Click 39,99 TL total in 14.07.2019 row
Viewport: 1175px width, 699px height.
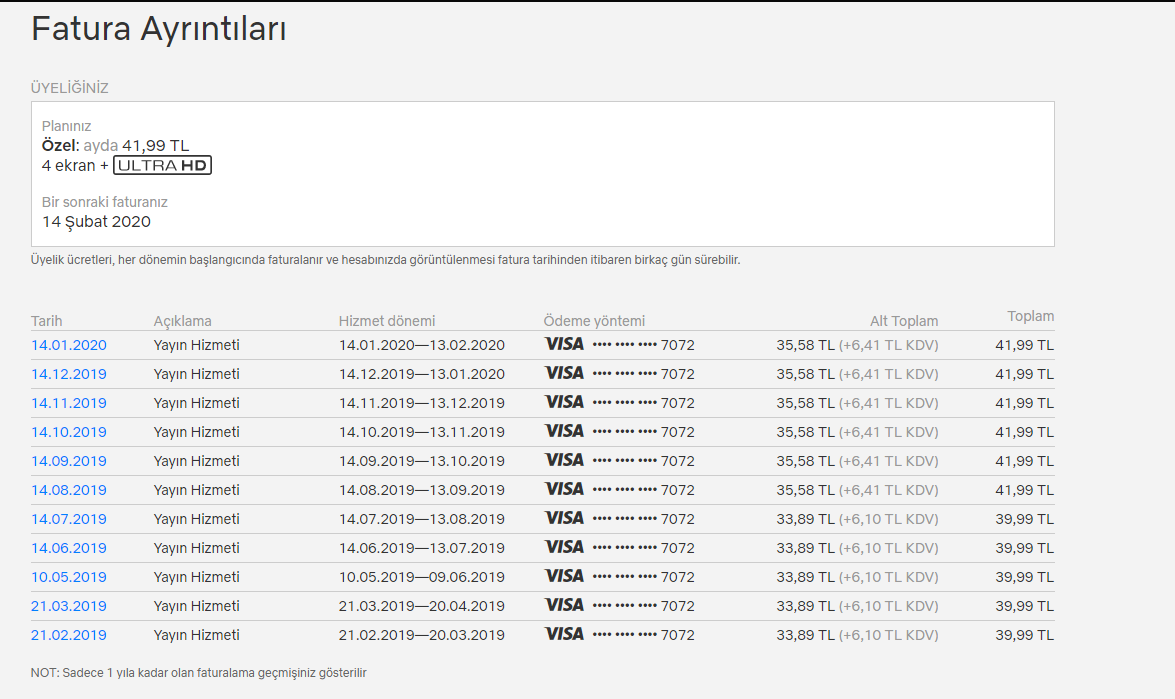[x=1024, y=519]
